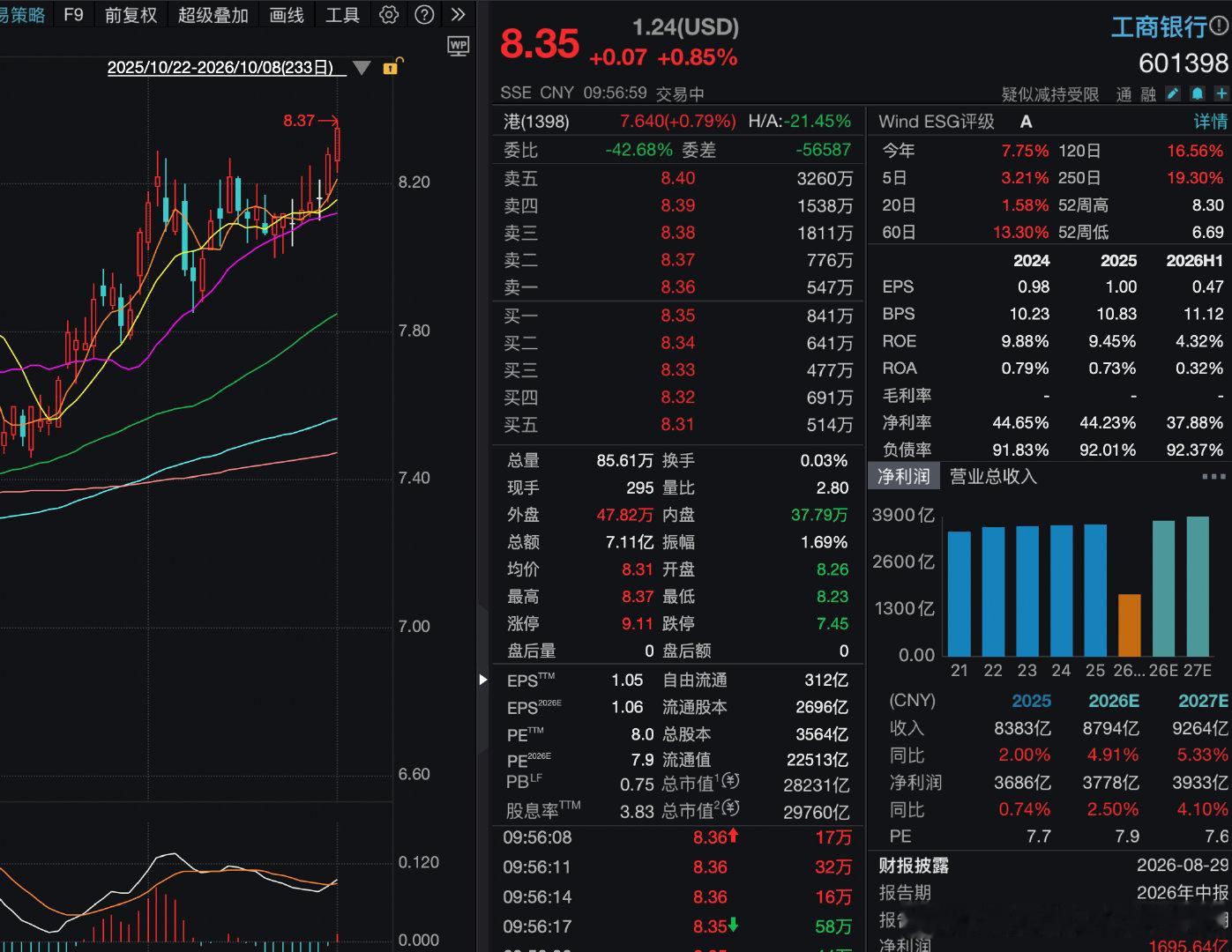Open 超级叠加 overlay menu
This screenshot has height=952, width=1232.
click(x=213, y=15)
